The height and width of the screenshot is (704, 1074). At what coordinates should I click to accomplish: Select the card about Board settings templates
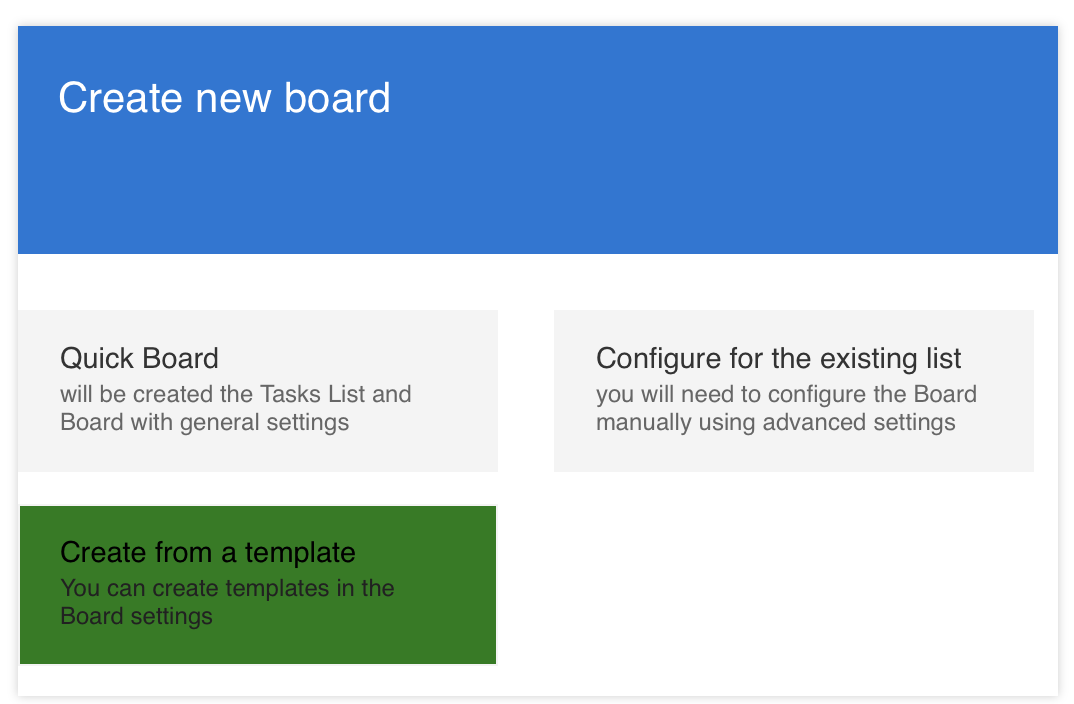(257, 584)
